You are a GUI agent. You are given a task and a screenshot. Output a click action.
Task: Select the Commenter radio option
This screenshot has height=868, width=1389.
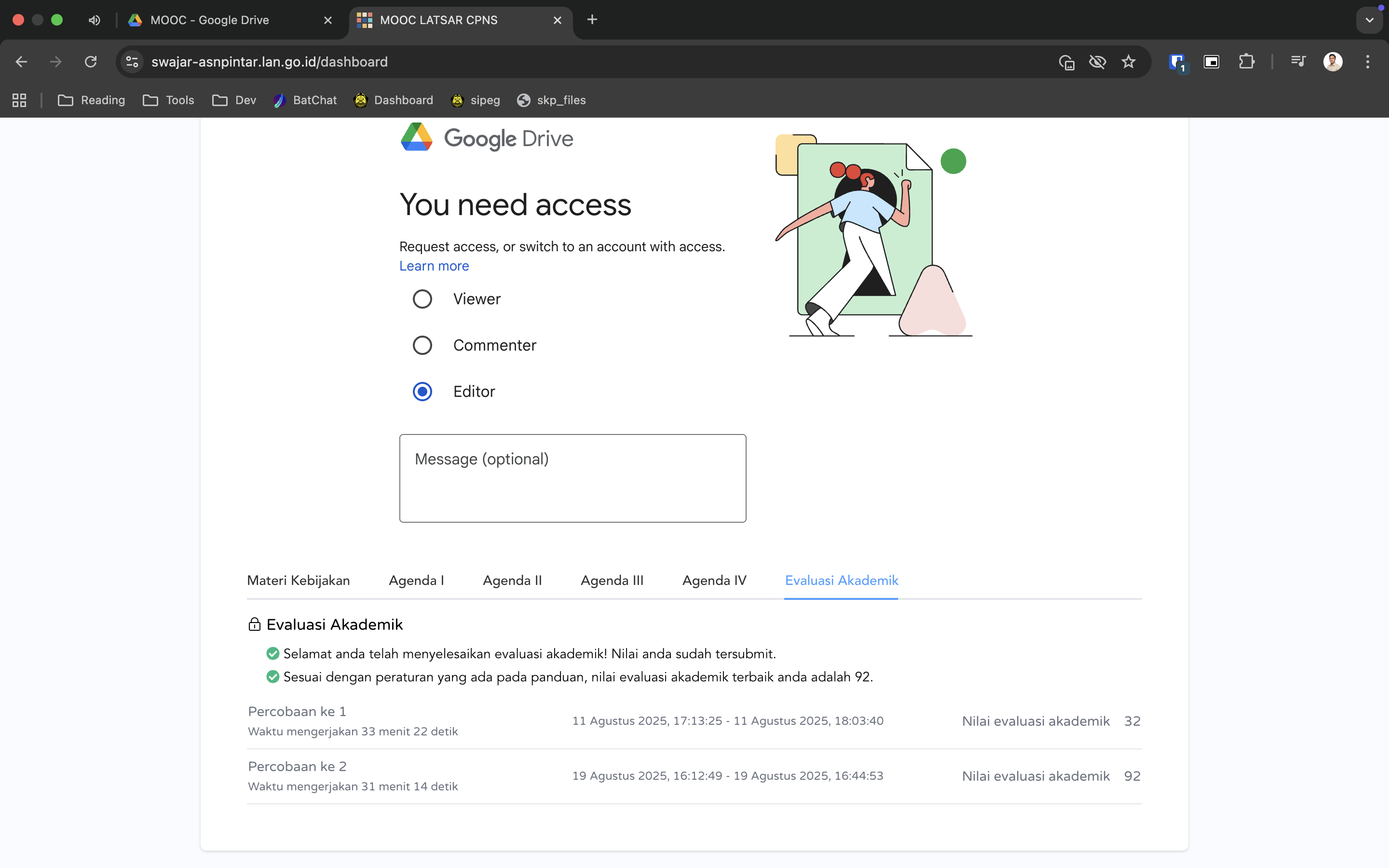[422, 345]
